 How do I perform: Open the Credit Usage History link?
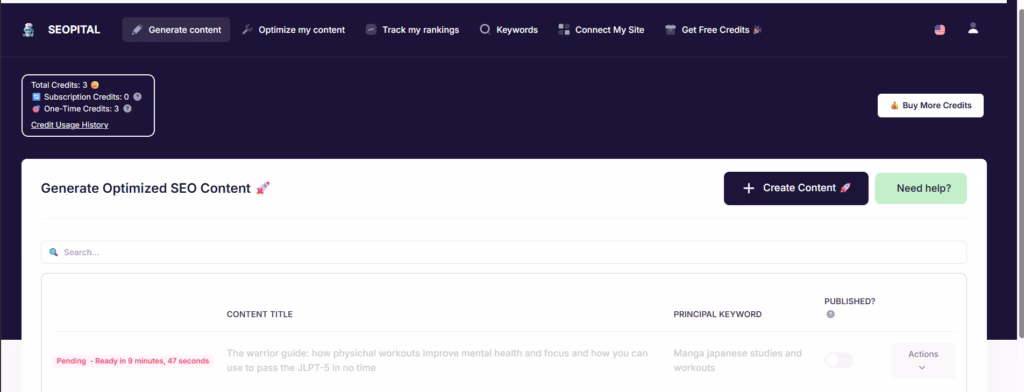tap(70, 125)
